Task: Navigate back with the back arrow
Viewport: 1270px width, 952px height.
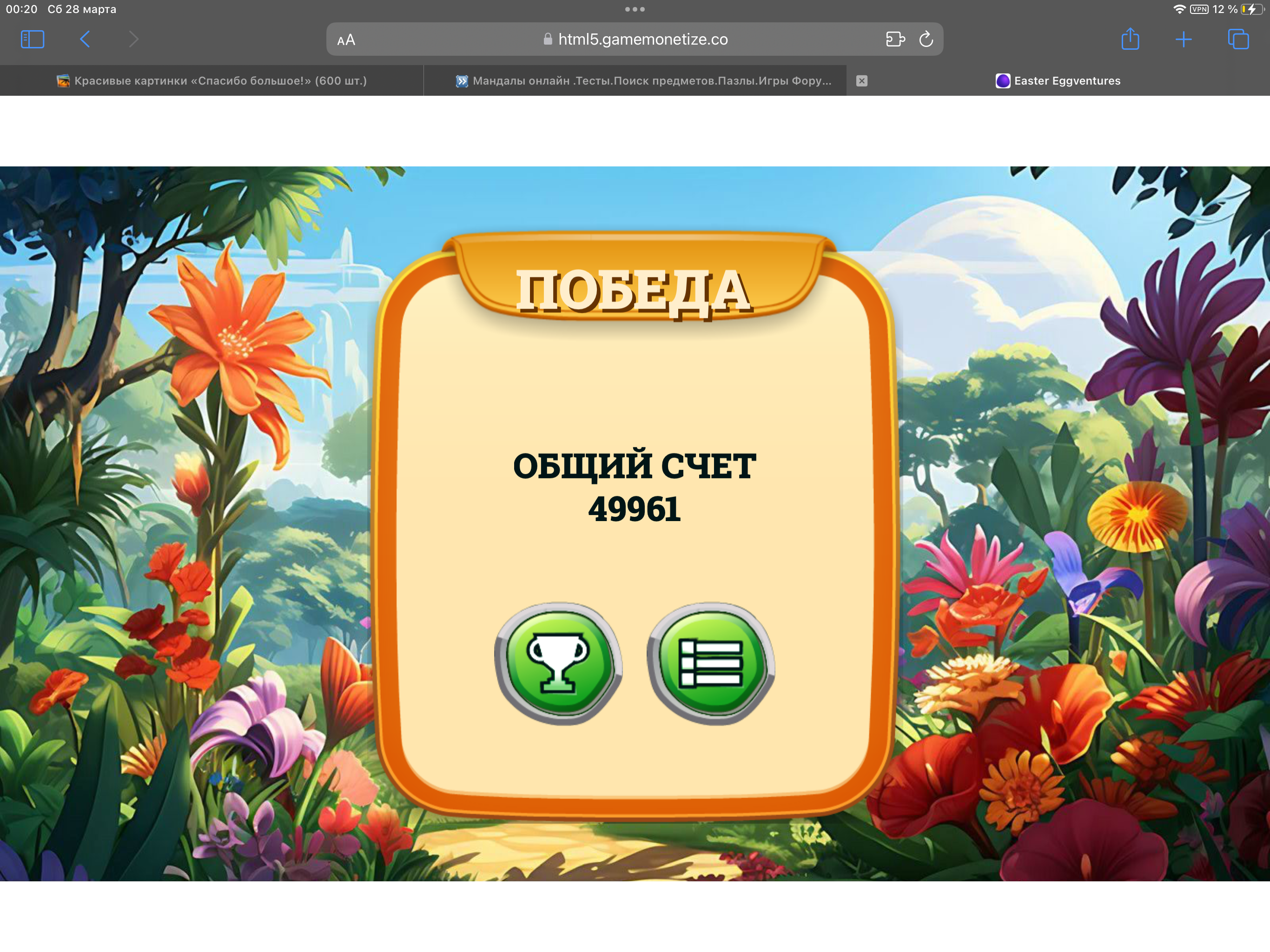Action: pos(85,39)
